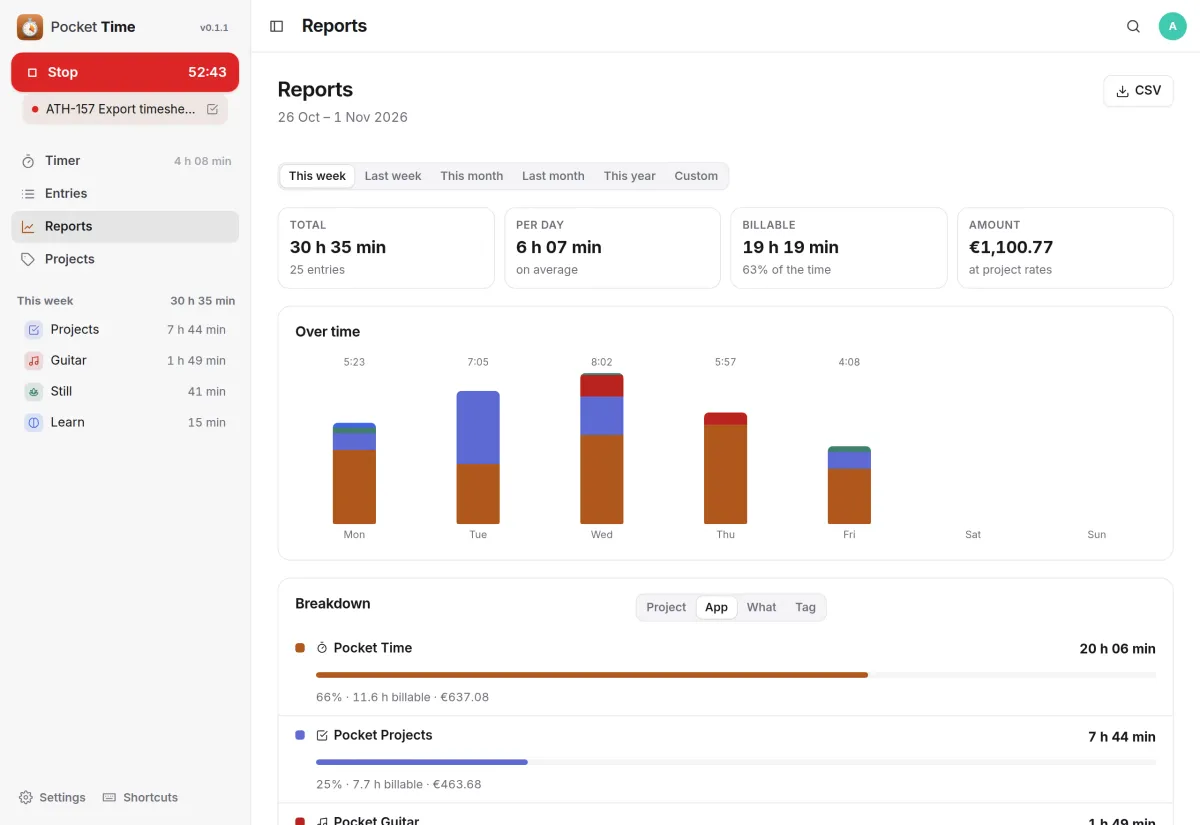Click the date range 26 Oct – 1 Nov 2026
The width and height of the screenshot is (1200, 825).
343,117
